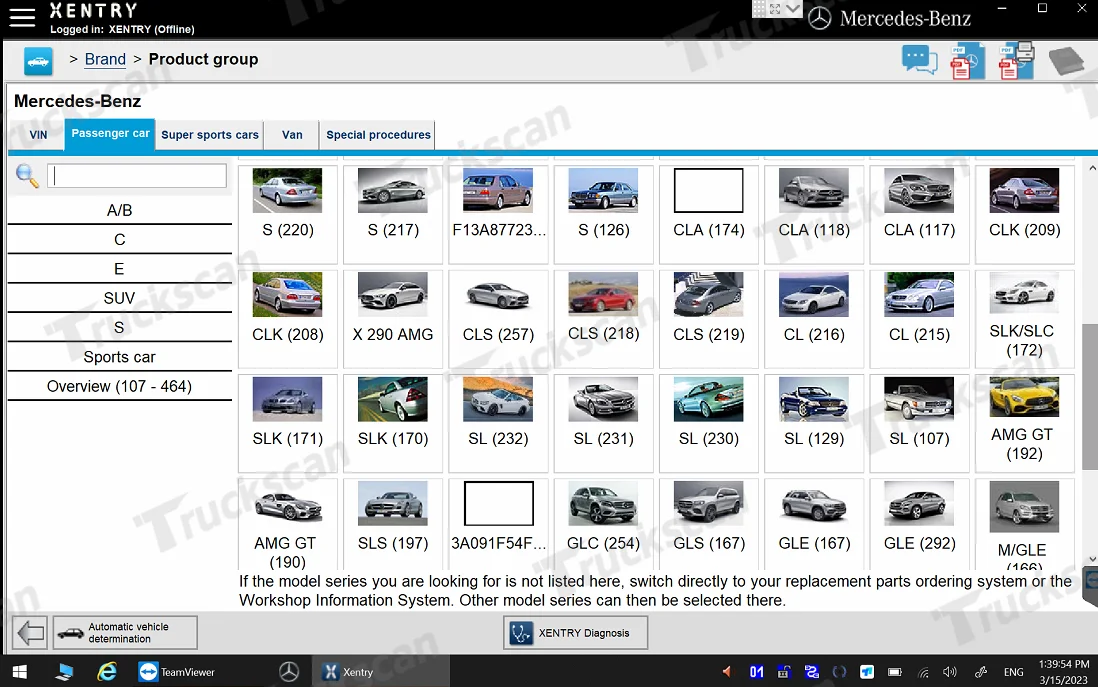Select the GLC (254) model
Screen dimensions: 1098x687
pyautogui.click(x=604, y=525)
